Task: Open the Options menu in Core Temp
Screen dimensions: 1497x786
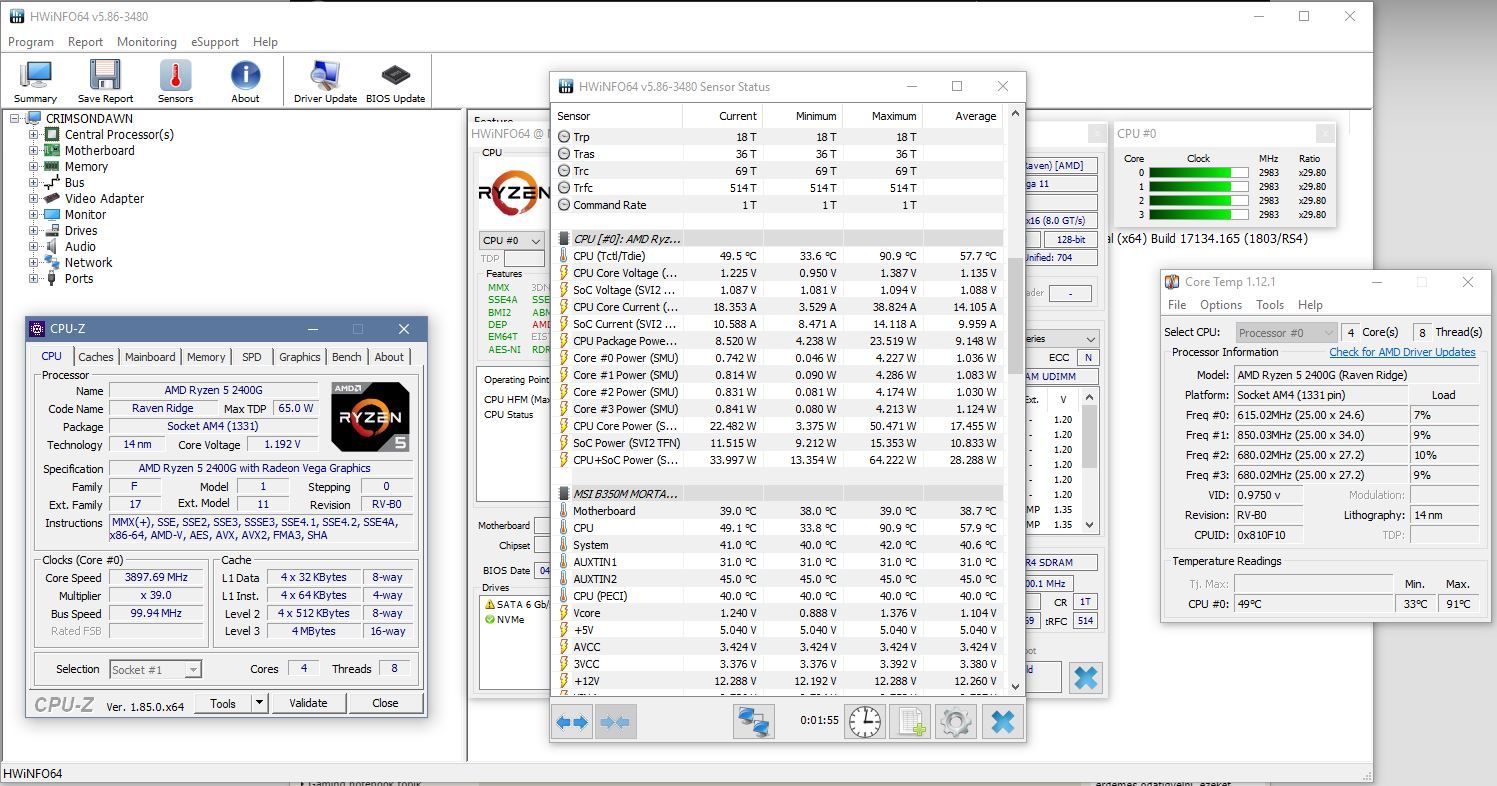Action: [1221, 305]
